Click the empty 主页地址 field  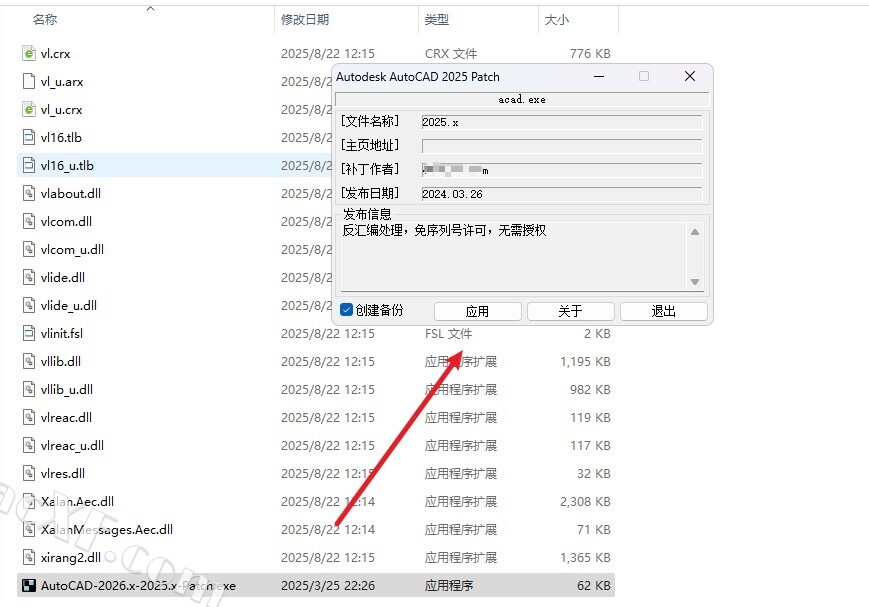click(x=561, y=146)
